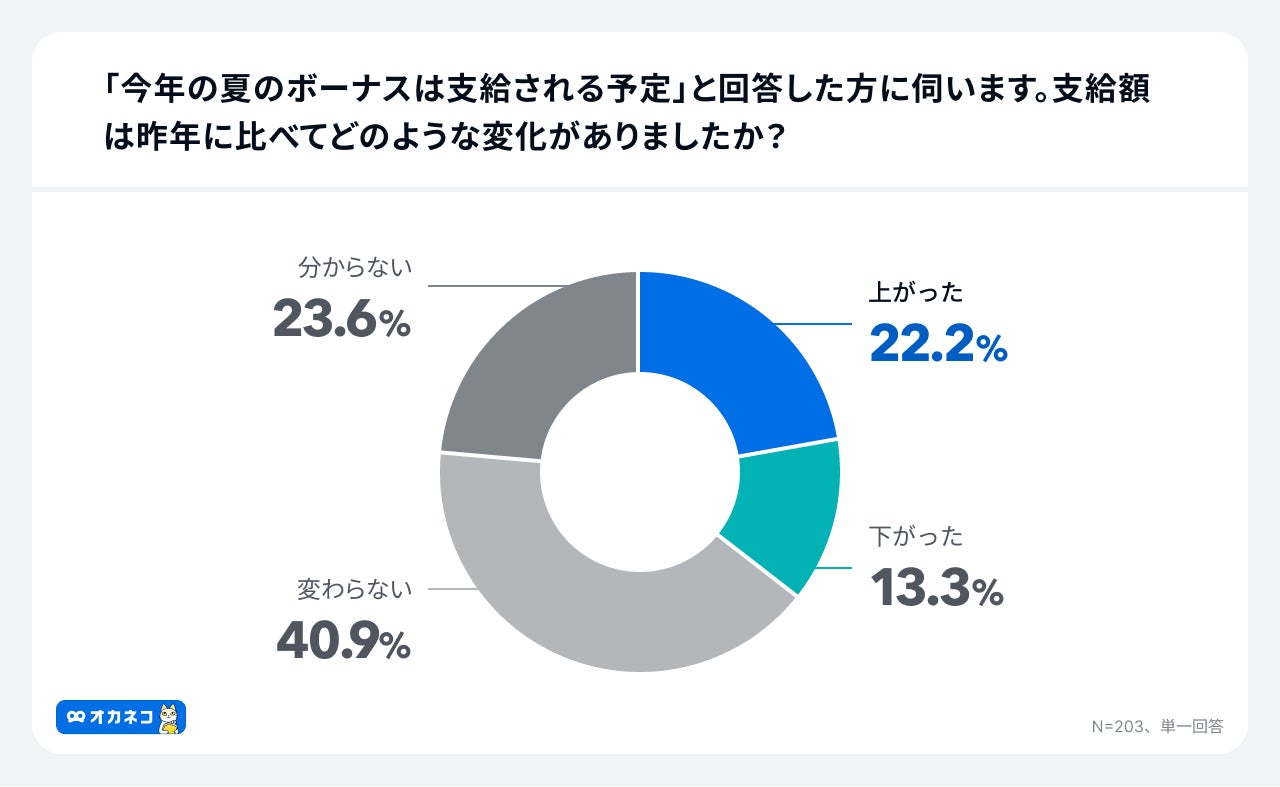Screen dimensions: 1280x787
Task: Click the N=203 単一回答 footnote
Action: click(x=1157, y=727)
